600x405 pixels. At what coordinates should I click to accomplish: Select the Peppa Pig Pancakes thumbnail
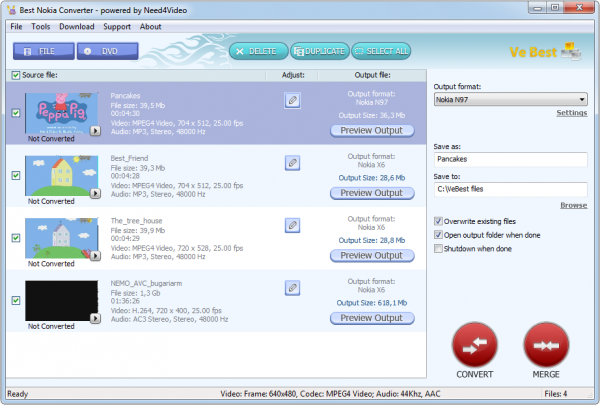(61, 113)
